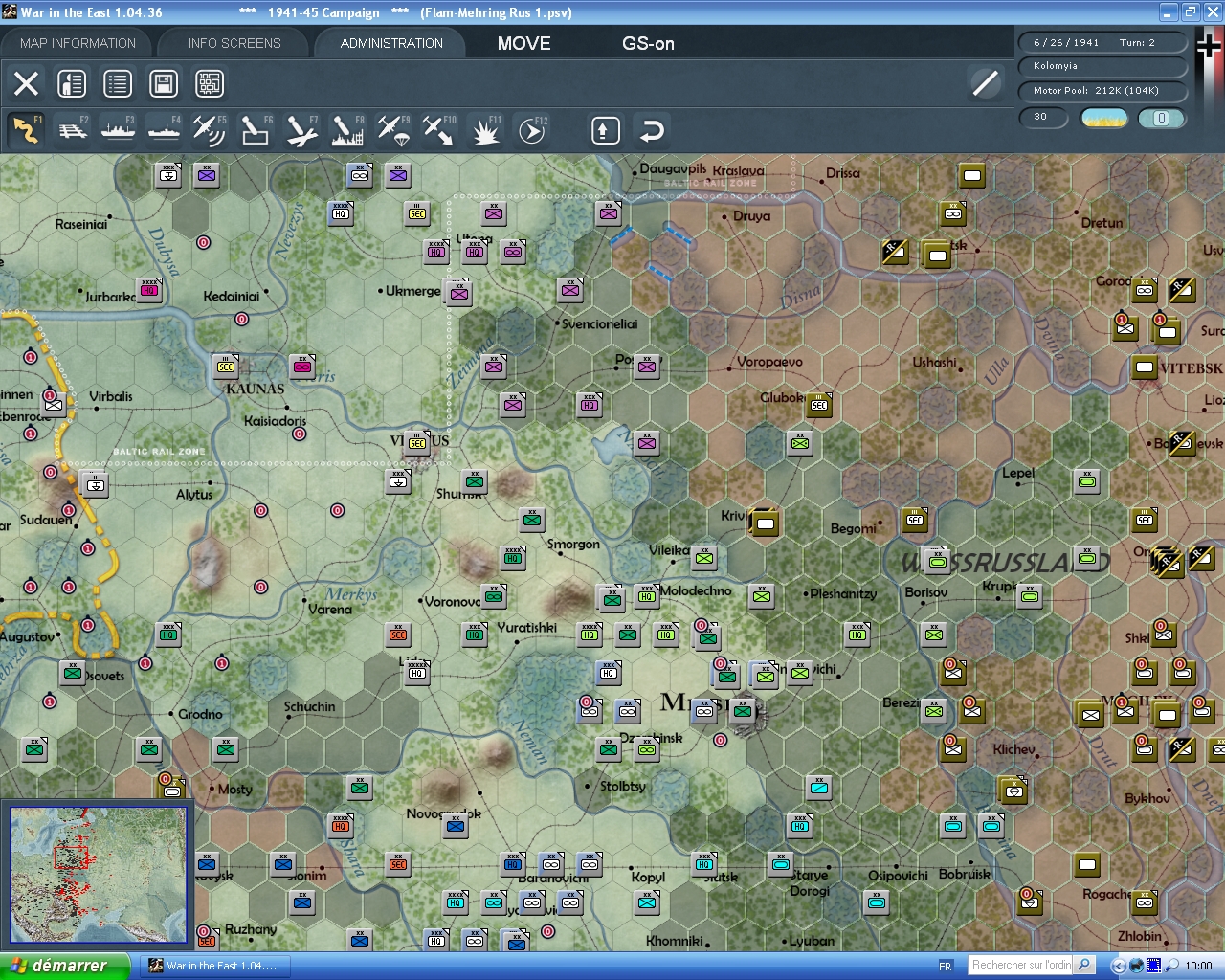Click the GS-on ground support toggle
This screenshot has height=980, width=1225.
(648, 43)
